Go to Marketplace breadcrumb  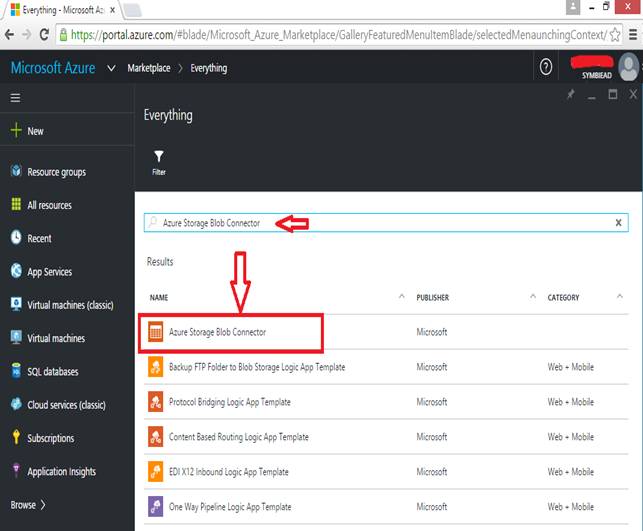pyautogui.click(x=149, y=68)
